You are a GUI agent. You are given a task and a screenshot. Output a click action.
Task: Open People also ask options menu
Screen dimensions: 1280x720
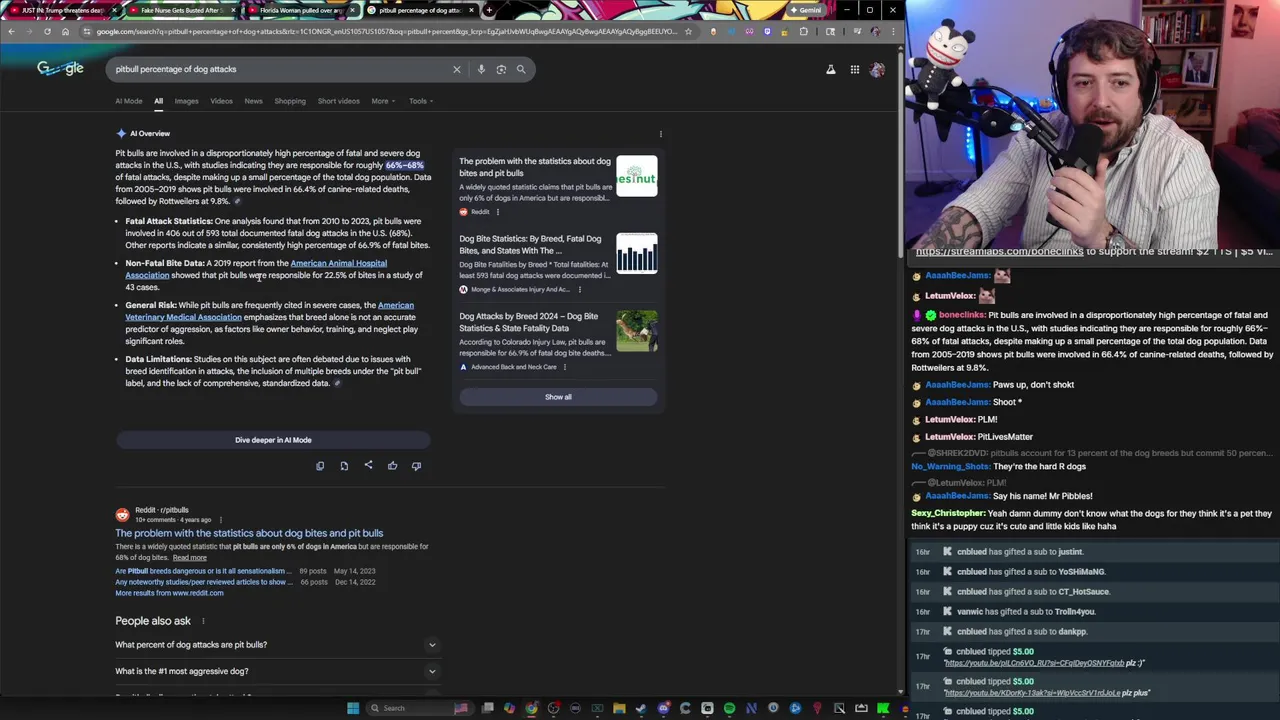(203, 621)
